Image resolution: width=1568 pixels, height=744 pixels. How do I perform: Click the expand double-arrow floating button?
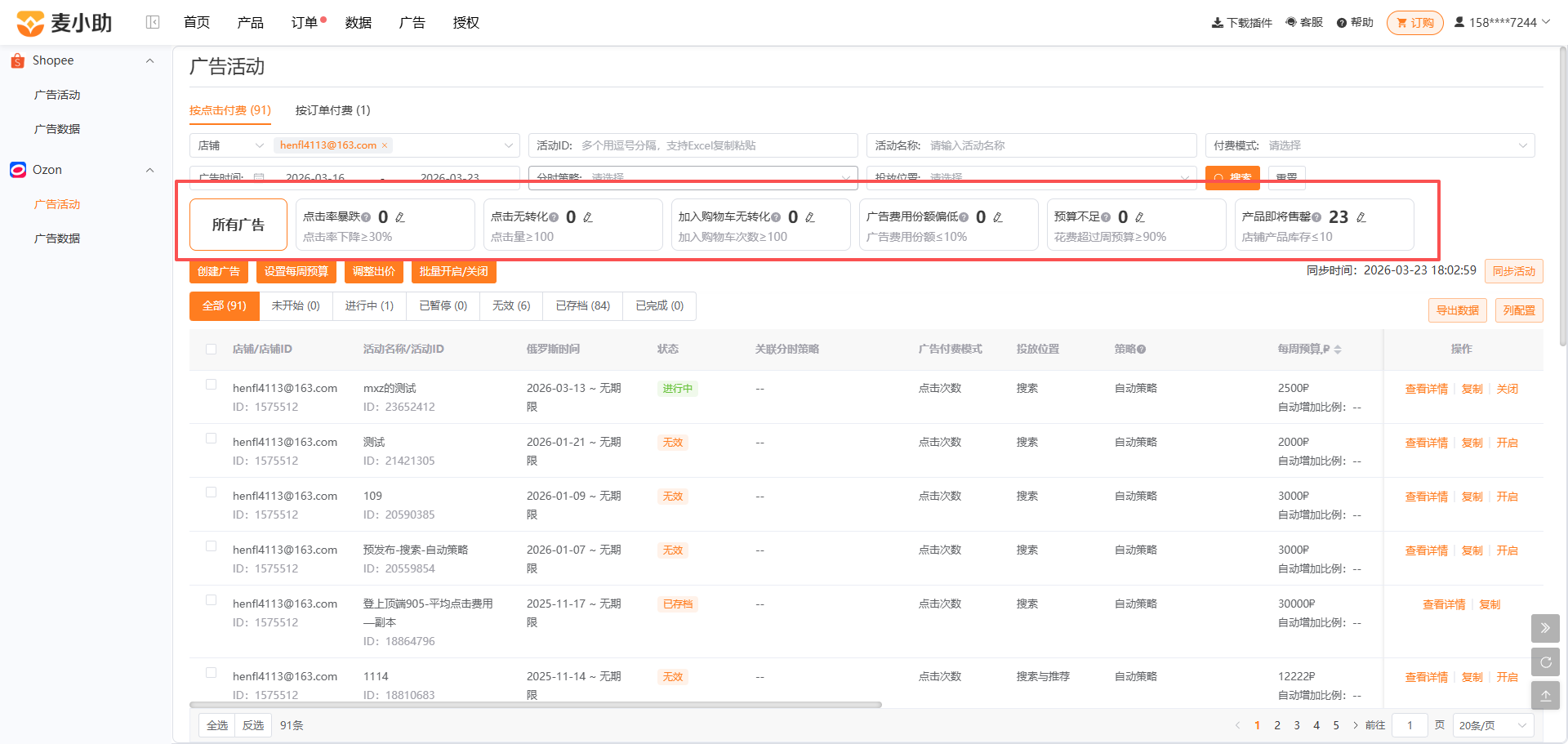point(1545,628)
